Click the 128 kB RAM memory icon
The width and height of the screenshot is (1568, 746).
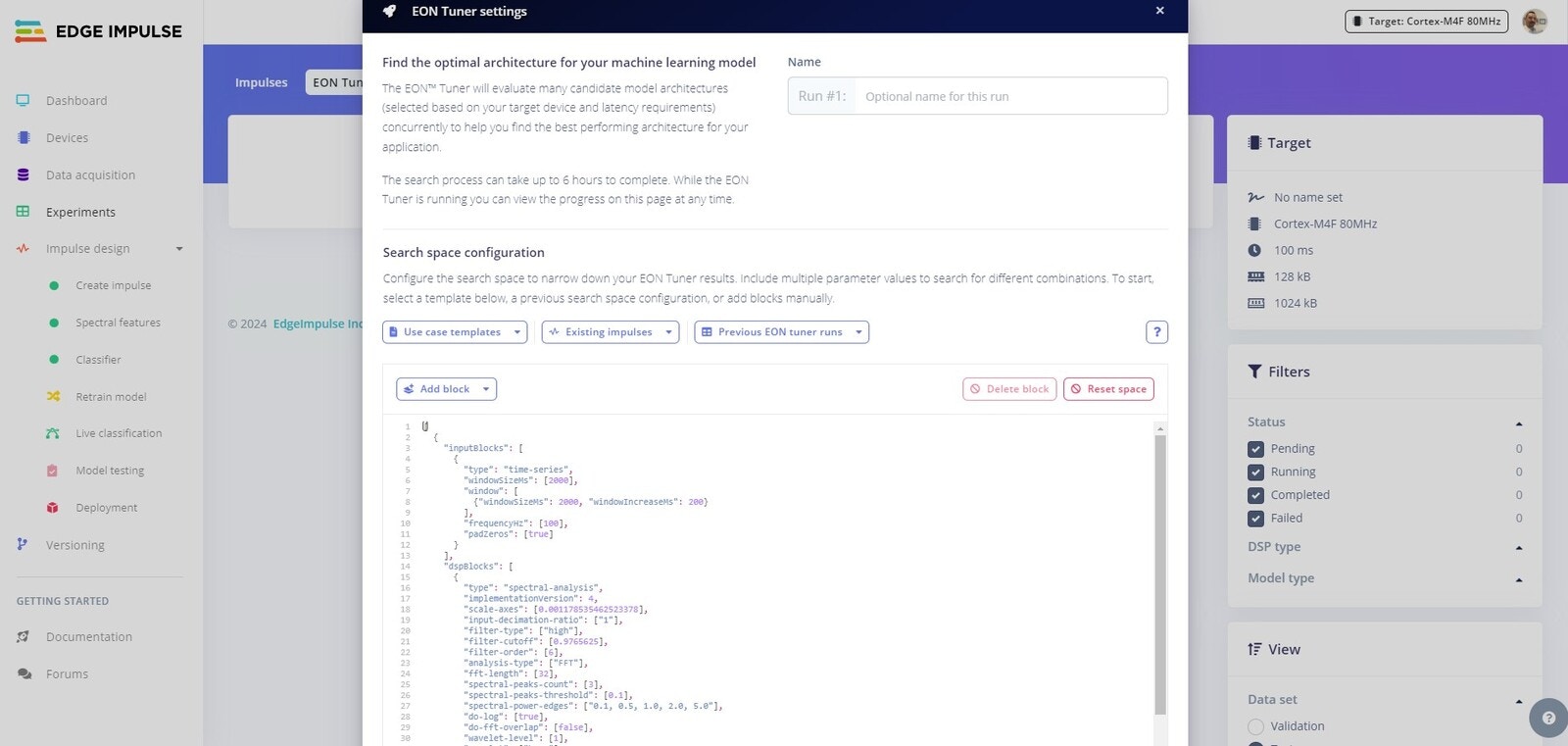point(1255,276)
